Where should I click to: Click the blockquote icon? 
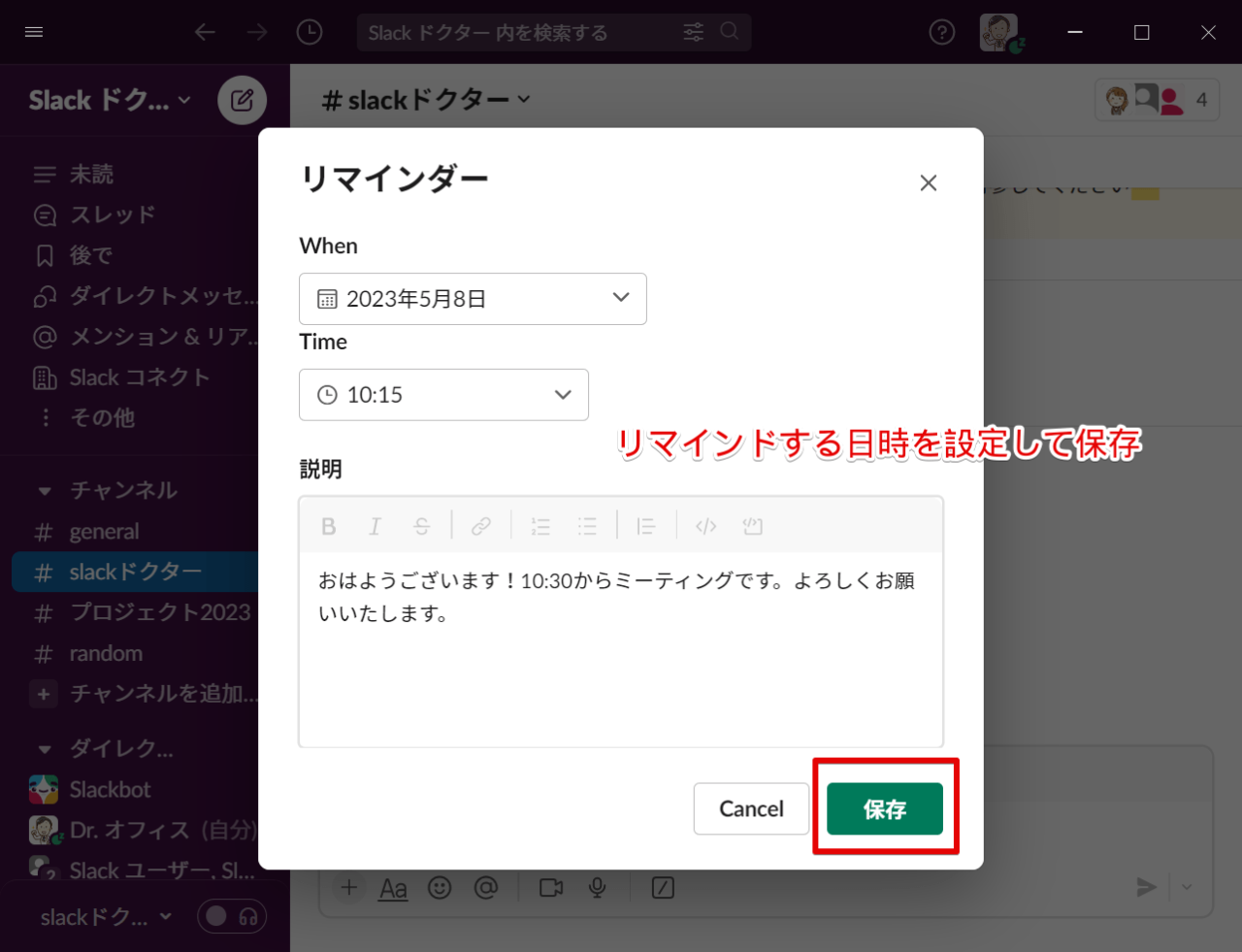coord(646,526)
